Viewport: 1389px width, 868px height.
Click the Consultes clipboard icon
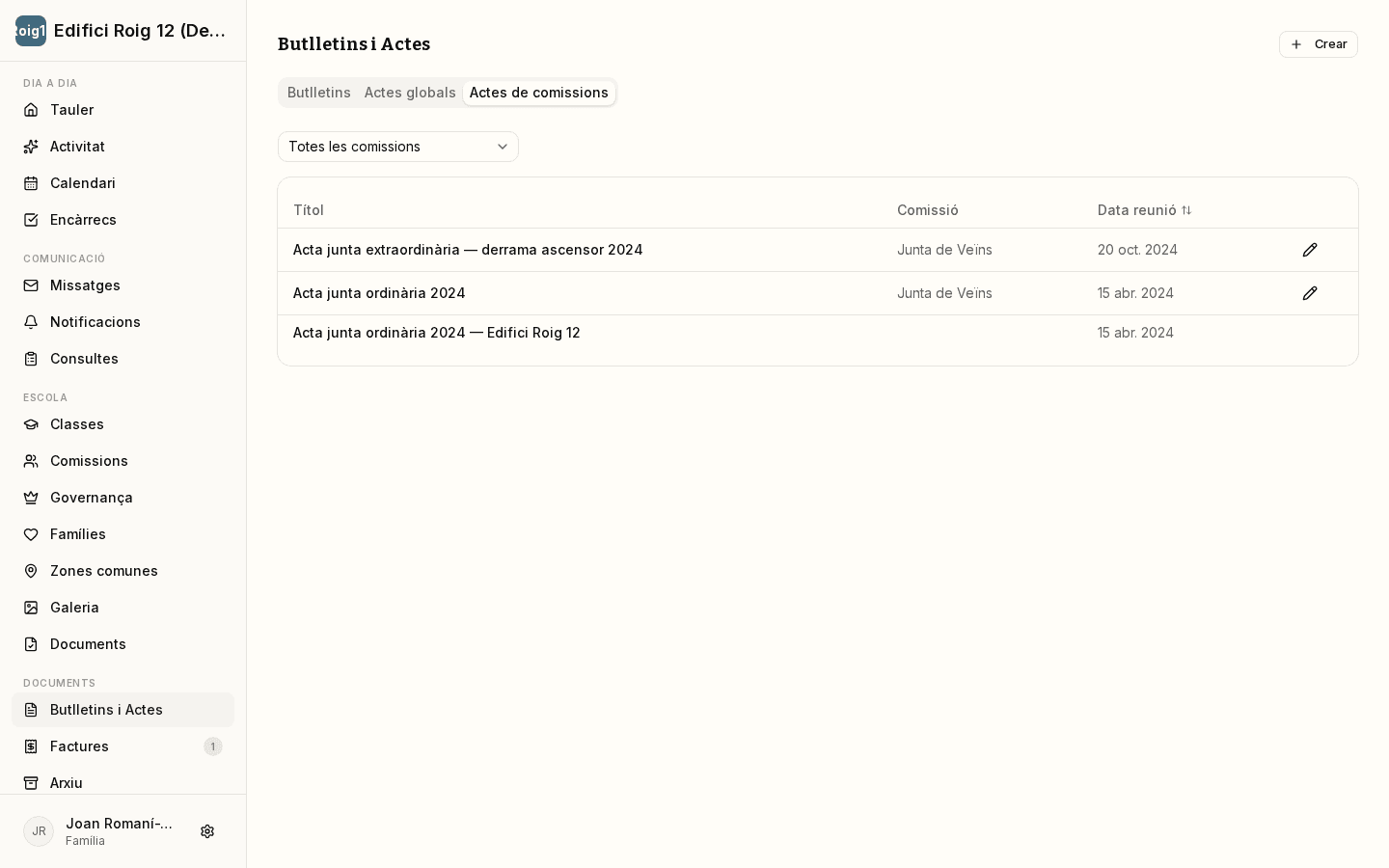click(31, 359)
